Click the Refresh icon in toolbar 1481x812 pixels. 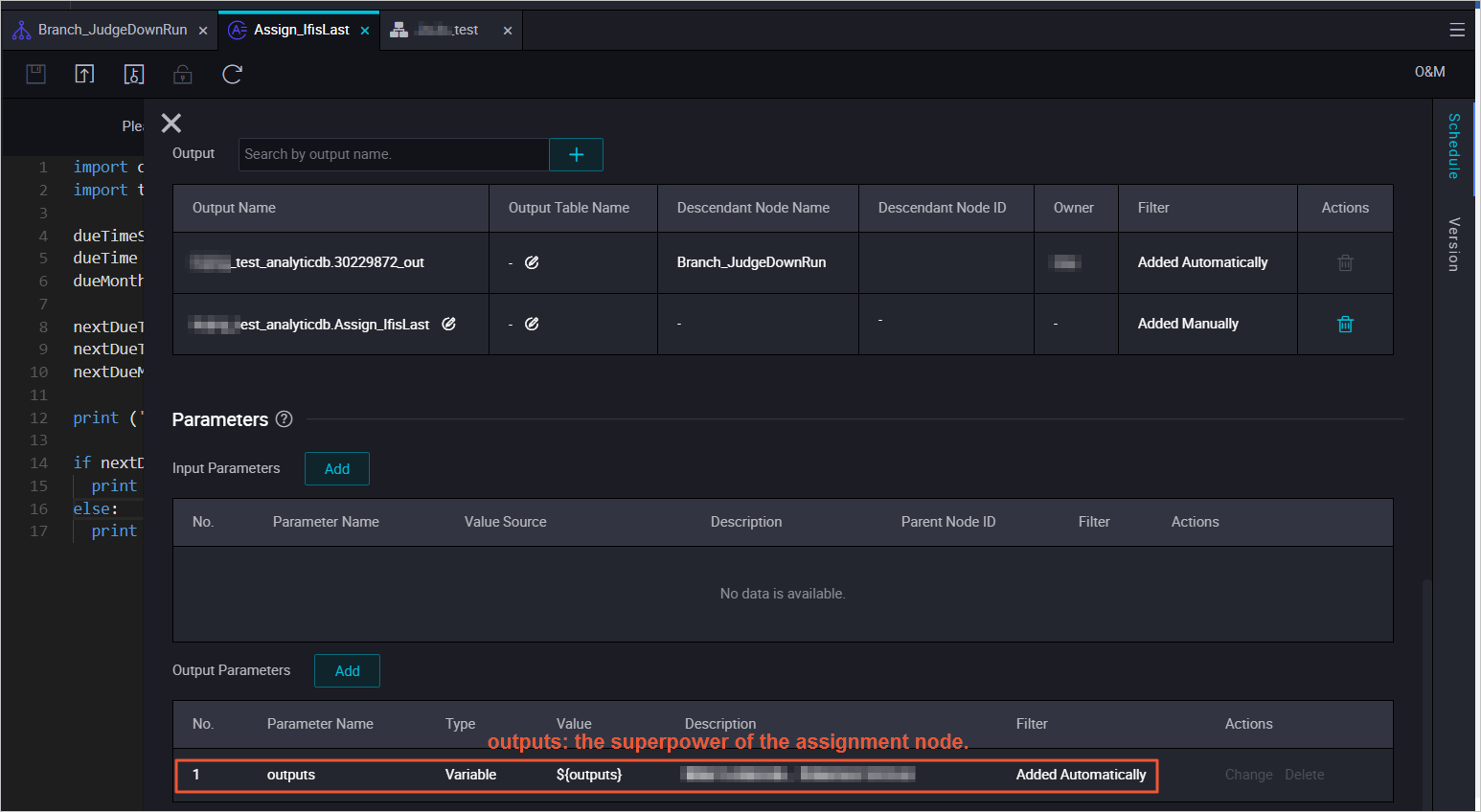point(232,74)
